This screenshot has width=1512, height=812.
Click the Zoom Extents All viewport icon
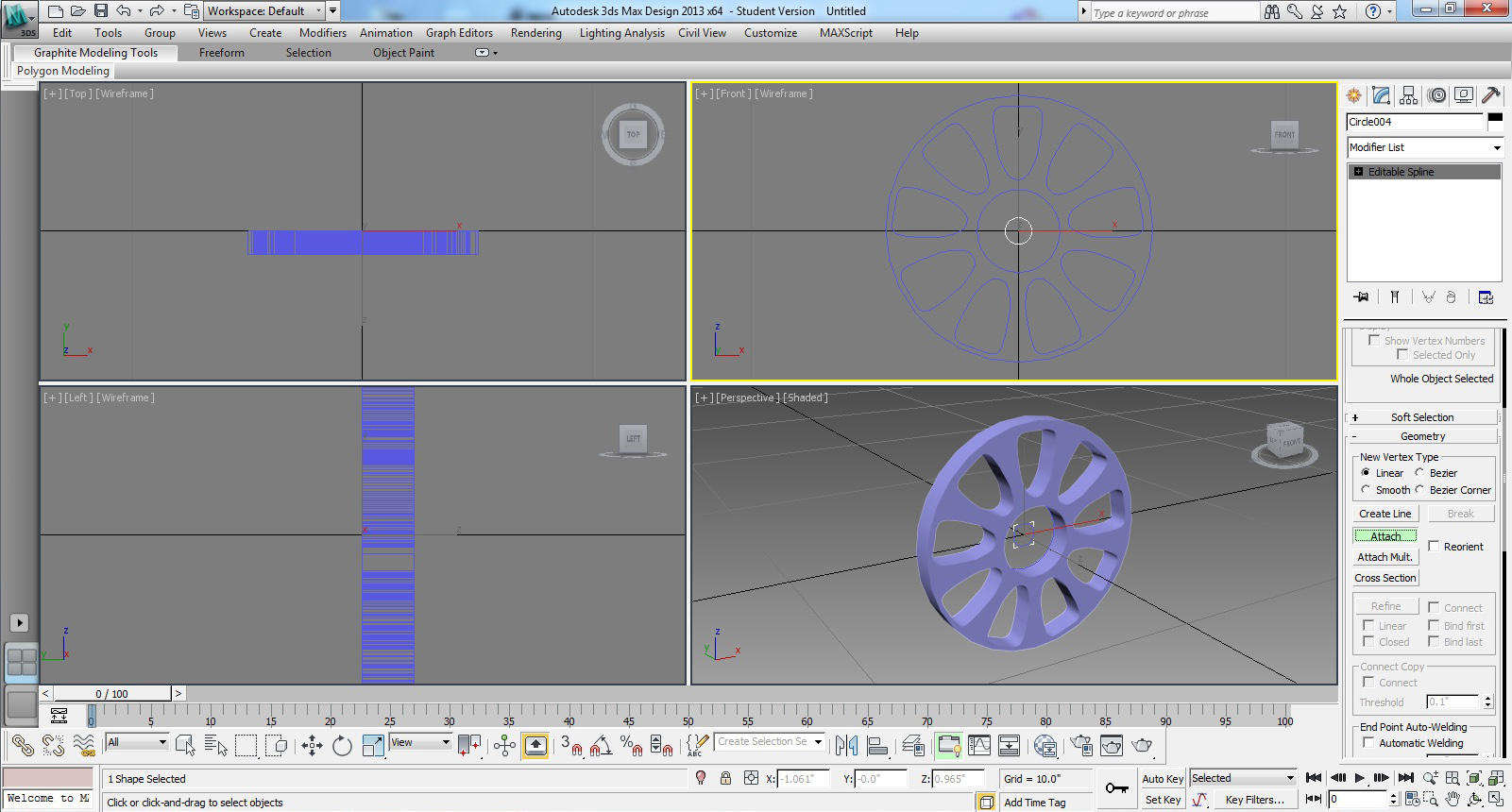point(1474,778)
